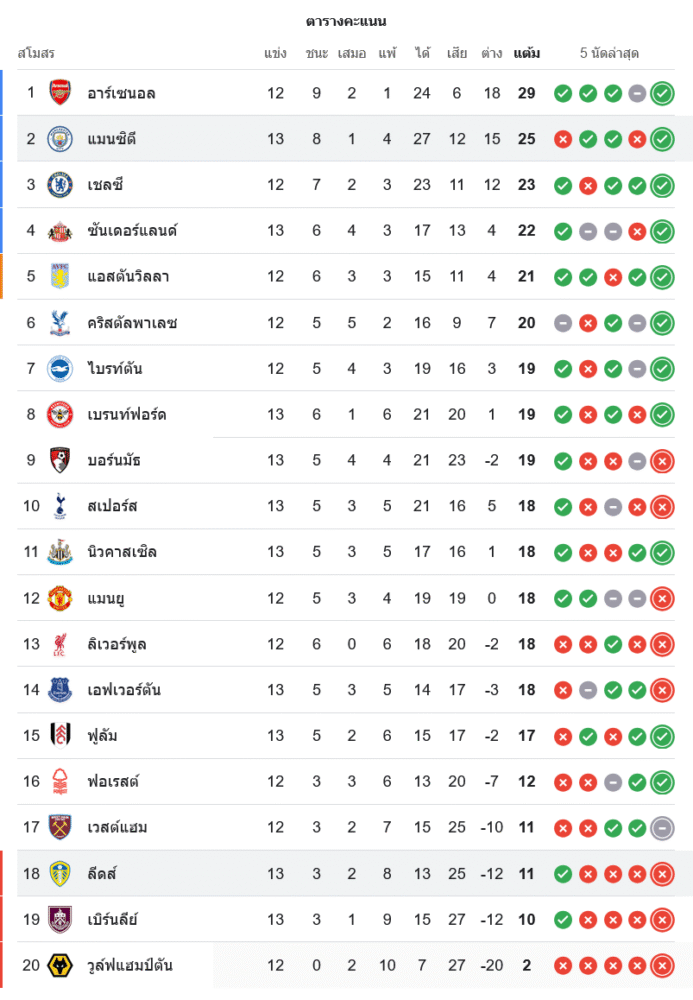The width and height of the screenshot is (693, 1000).
Task: Click West Ham's latest match draw indicator
Action: point(662,828)
